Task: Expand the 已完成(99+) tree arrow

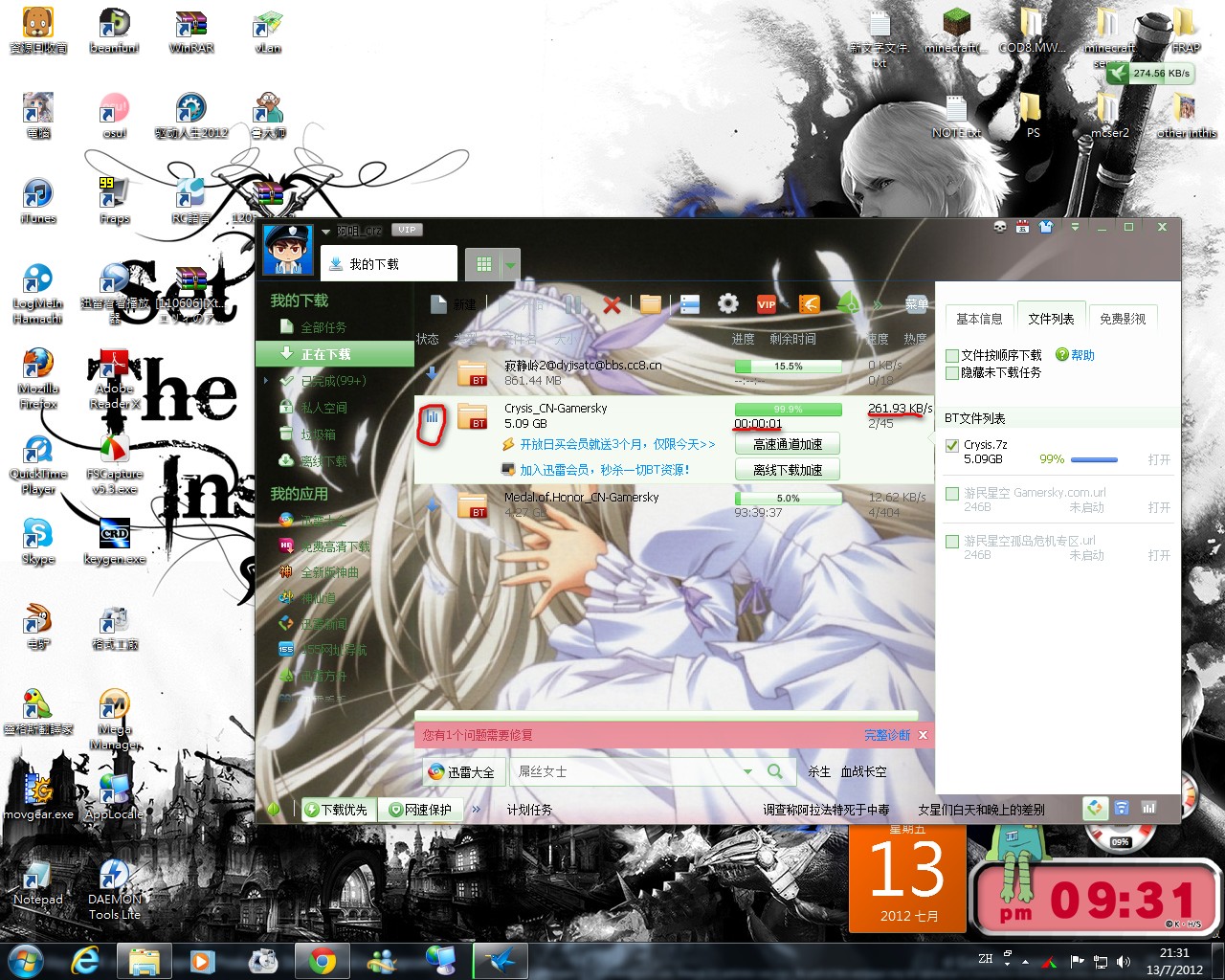Action: 267,381
